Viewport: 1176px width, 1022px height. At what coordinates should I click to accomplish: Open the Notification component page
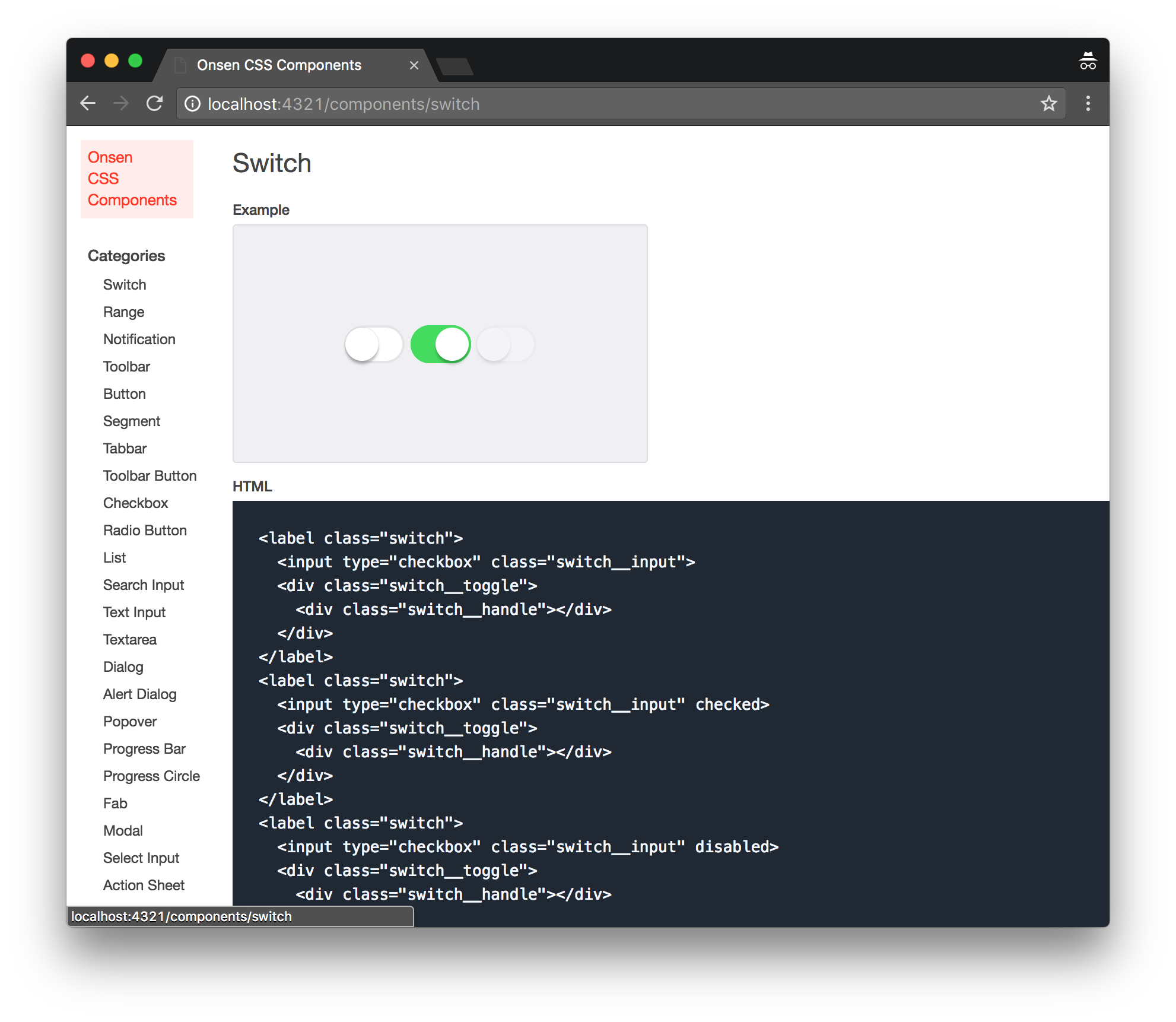(x=139, y=339)
